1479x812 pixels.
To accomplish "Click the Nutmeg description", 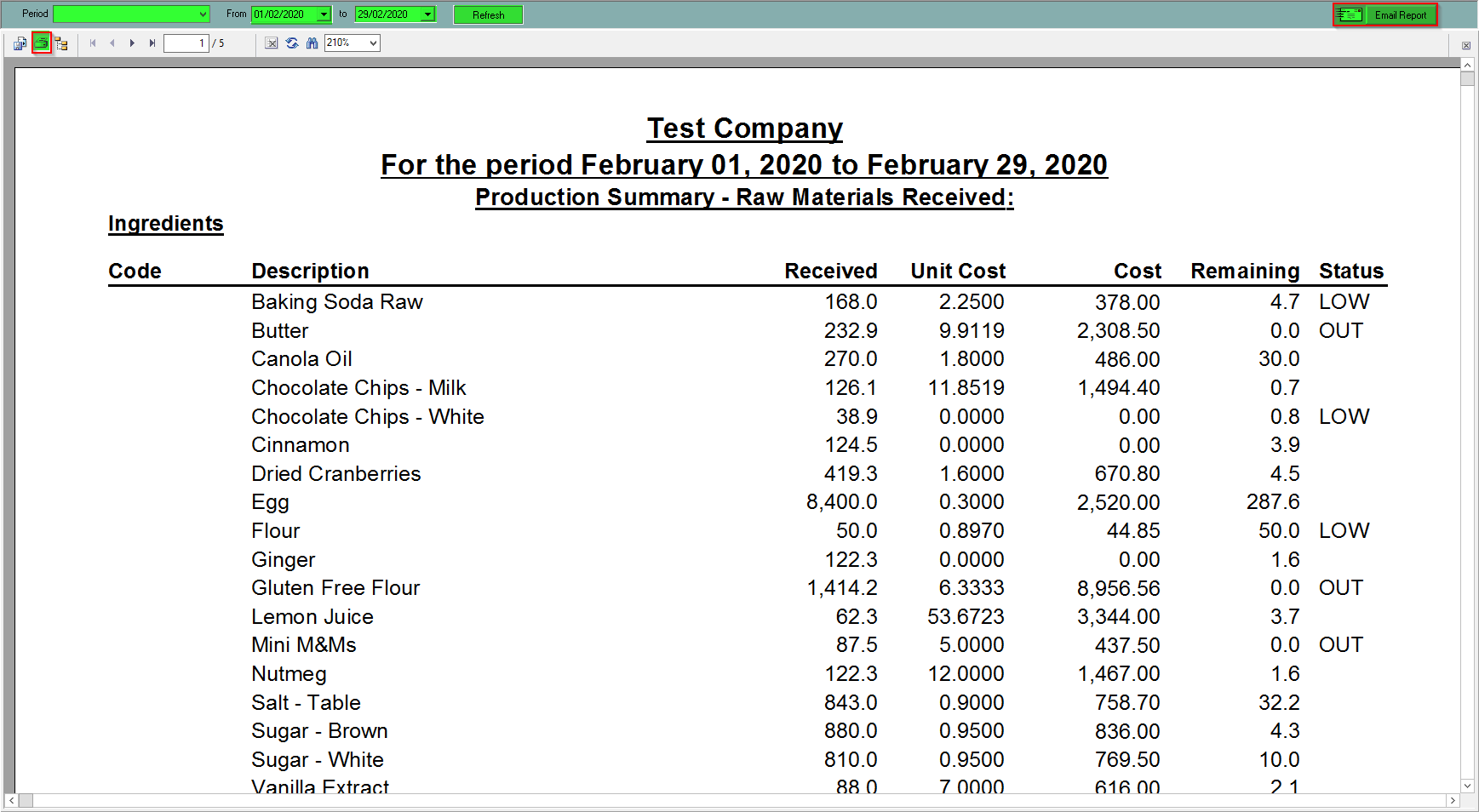I will (289, 674).
